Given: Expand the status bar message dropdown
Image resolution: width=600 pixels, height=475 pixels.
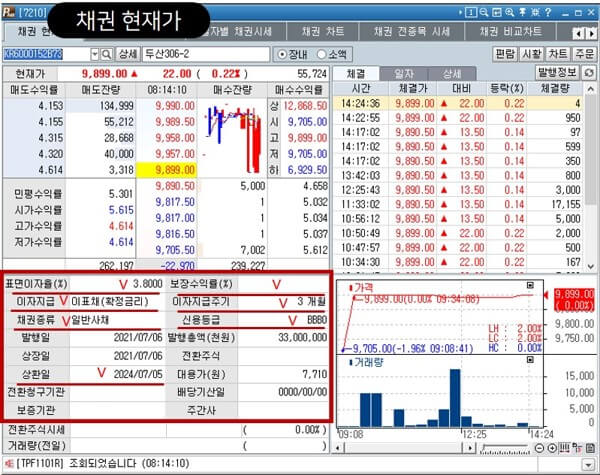Looking at the screenshot, I should (x=588, y=465).
